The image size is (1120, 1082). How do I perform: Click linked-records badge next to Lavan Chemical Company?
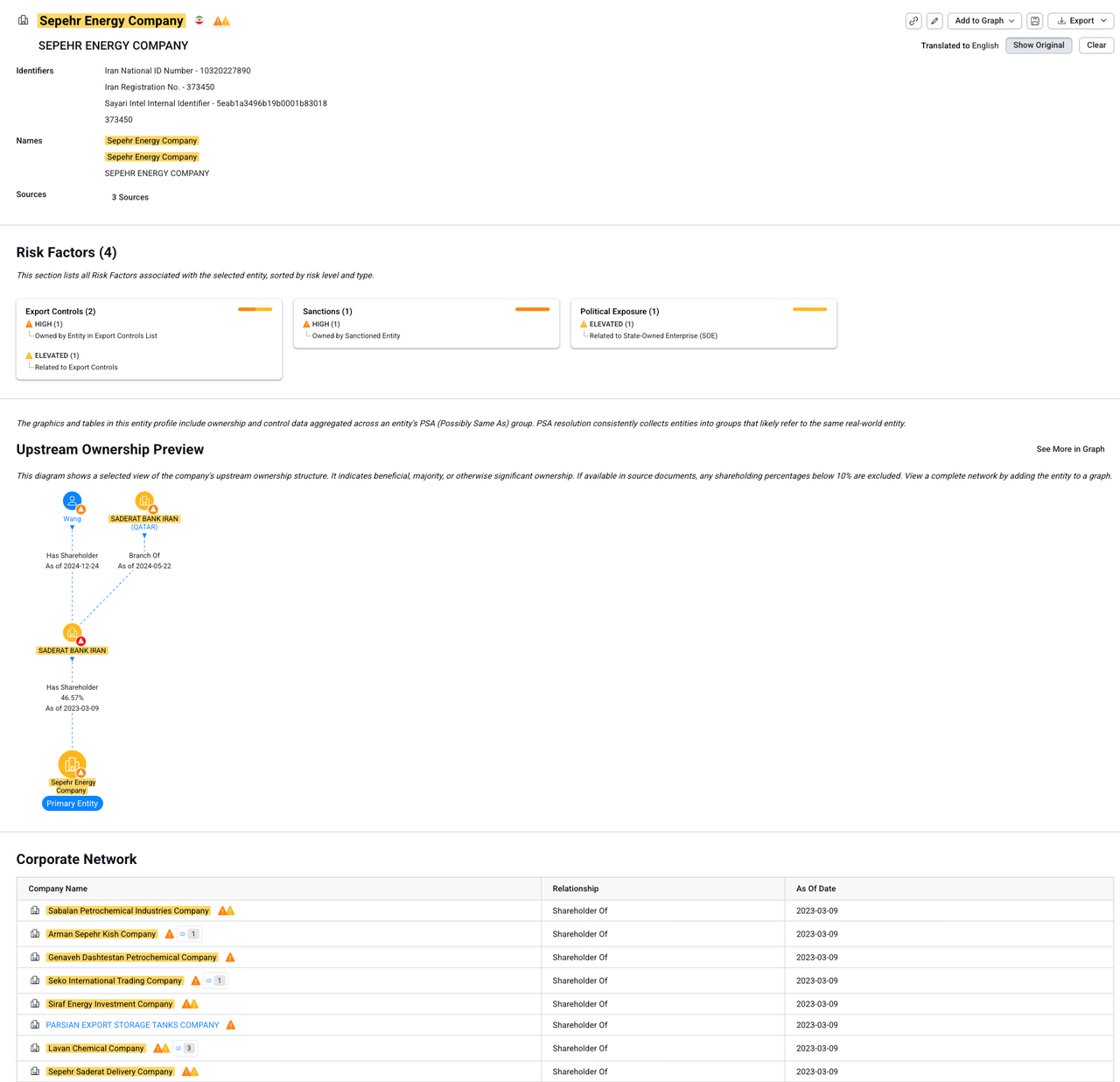click(185, 1048)
